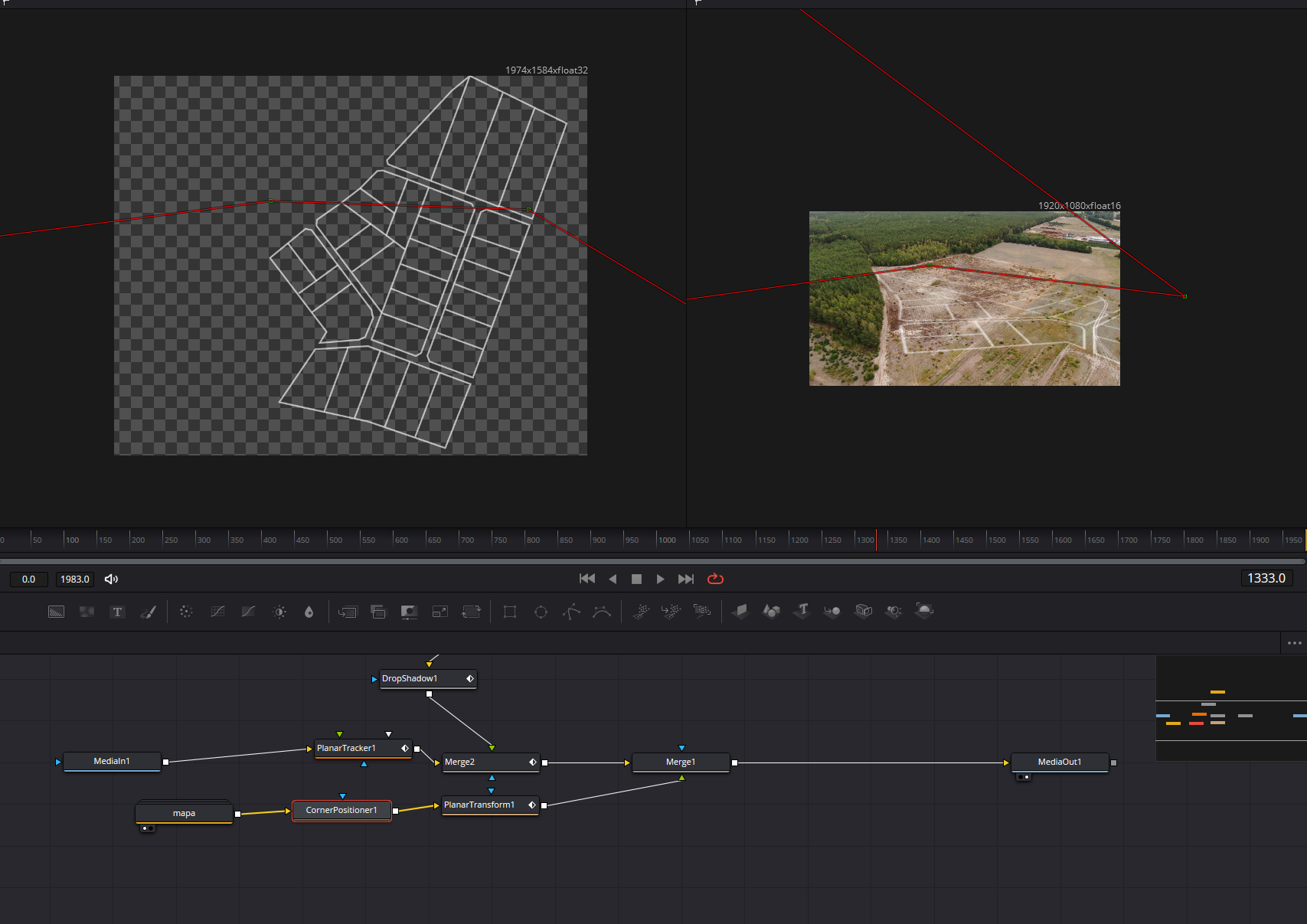Toggle keyframe diamond on Merge2 node
The height and width of the screenshot is (924, 1307).
click(533, 762)
